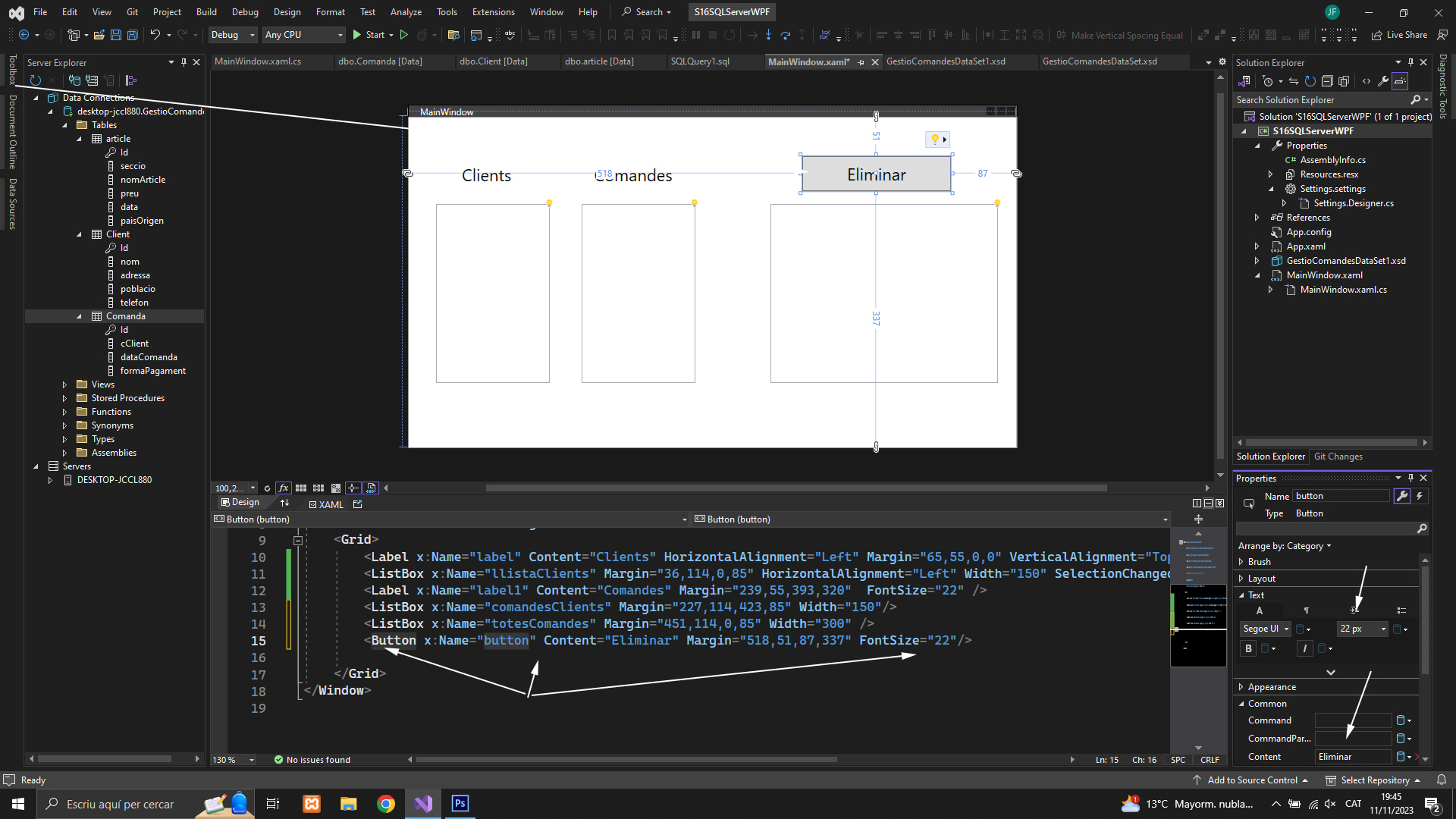Screen dimensions: 1456x819
Task: Expand the Appearance property category
Action: pyautogui.click(x=1241, y=687)
